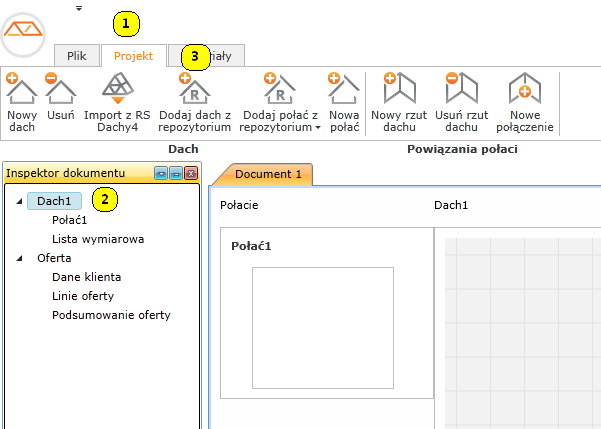Viewport: 601px width, 429px height.
Task: Switch to the Document 1 tab
Action: [x=268, y=174]
